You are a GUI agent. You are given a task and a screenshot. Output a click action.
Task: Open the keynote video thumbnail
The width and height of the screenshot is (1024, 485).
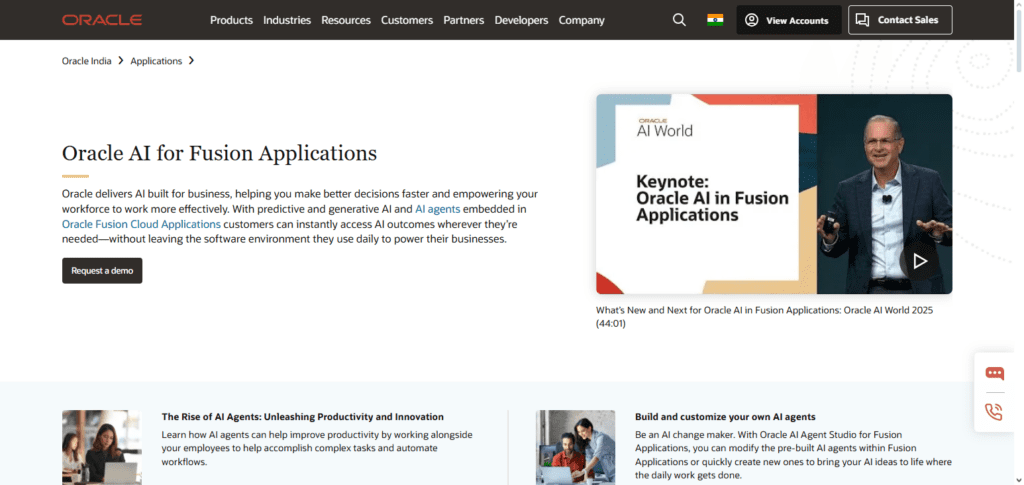tap(774, 194)
